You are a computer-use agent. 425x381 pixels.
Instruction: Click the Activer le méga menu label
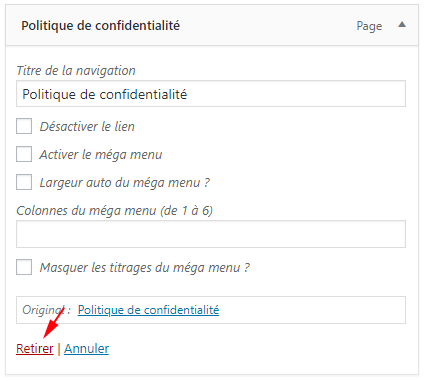click(x=101, y=155)
